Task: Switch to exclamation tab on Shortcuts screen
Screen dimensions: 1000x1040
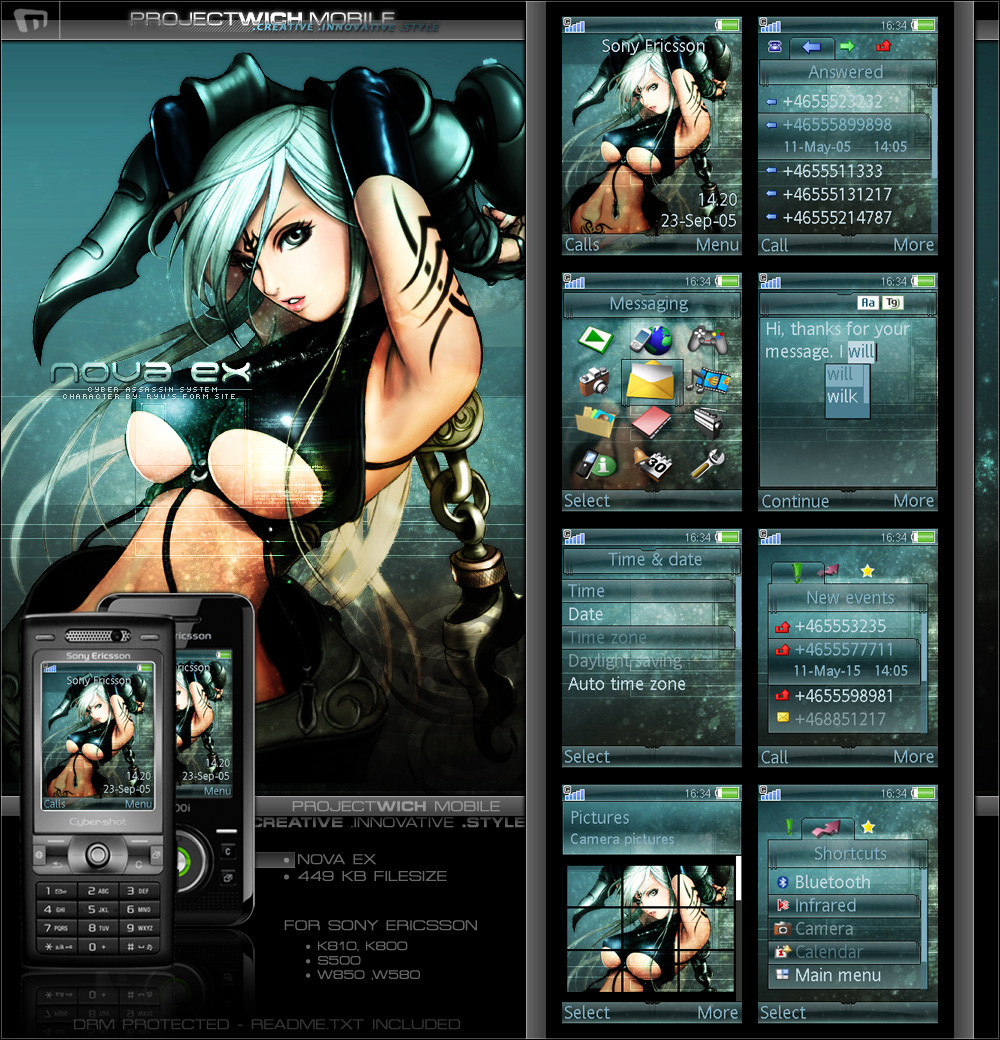Action: tap(789, 826)
